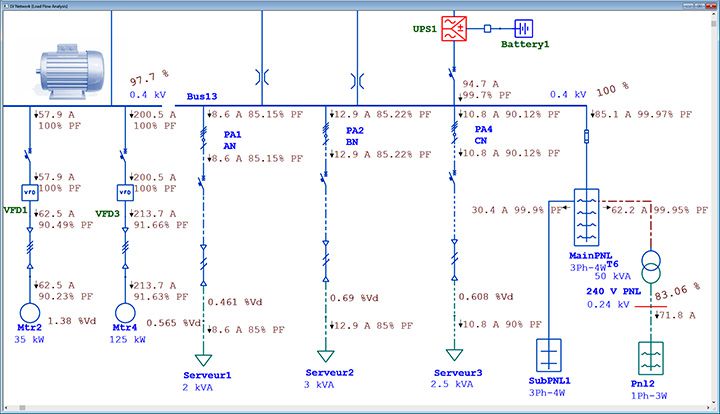720x414 pixels.
Task: Select the PA4 CN breaker label
Action: tap(483, 137)
